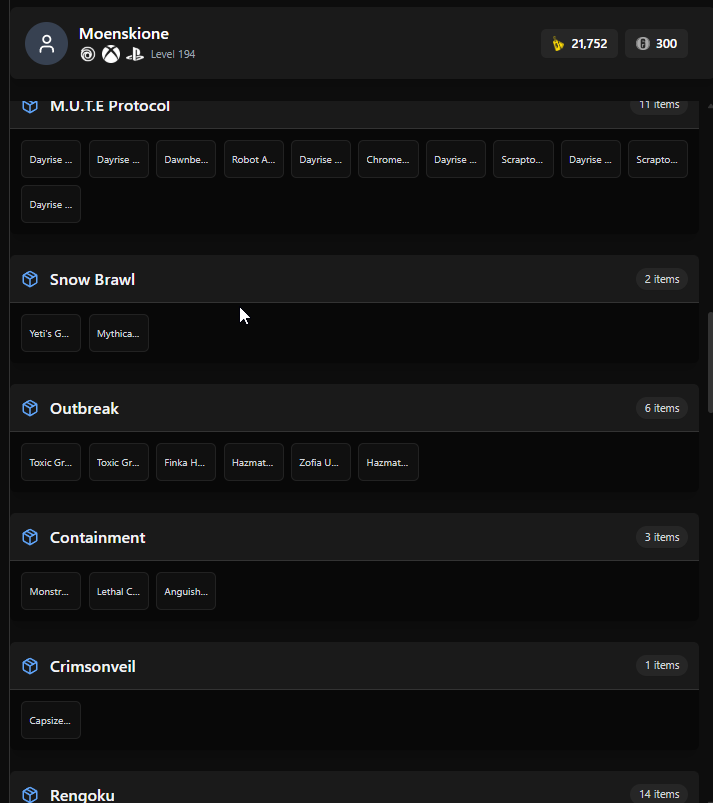713x803 pixels.
Task: Click the 6 items badge for Outbreak
Action: click(x=662, y=408)
